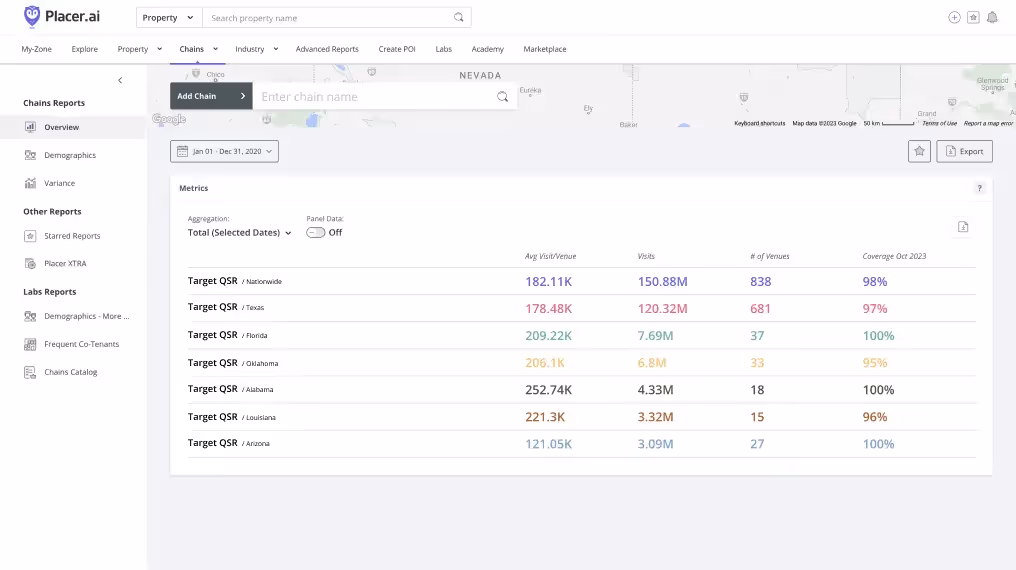Open Chains Catalog link
Image resolution: width=1016 pixels, height=570 pixels.
point(71,372)
